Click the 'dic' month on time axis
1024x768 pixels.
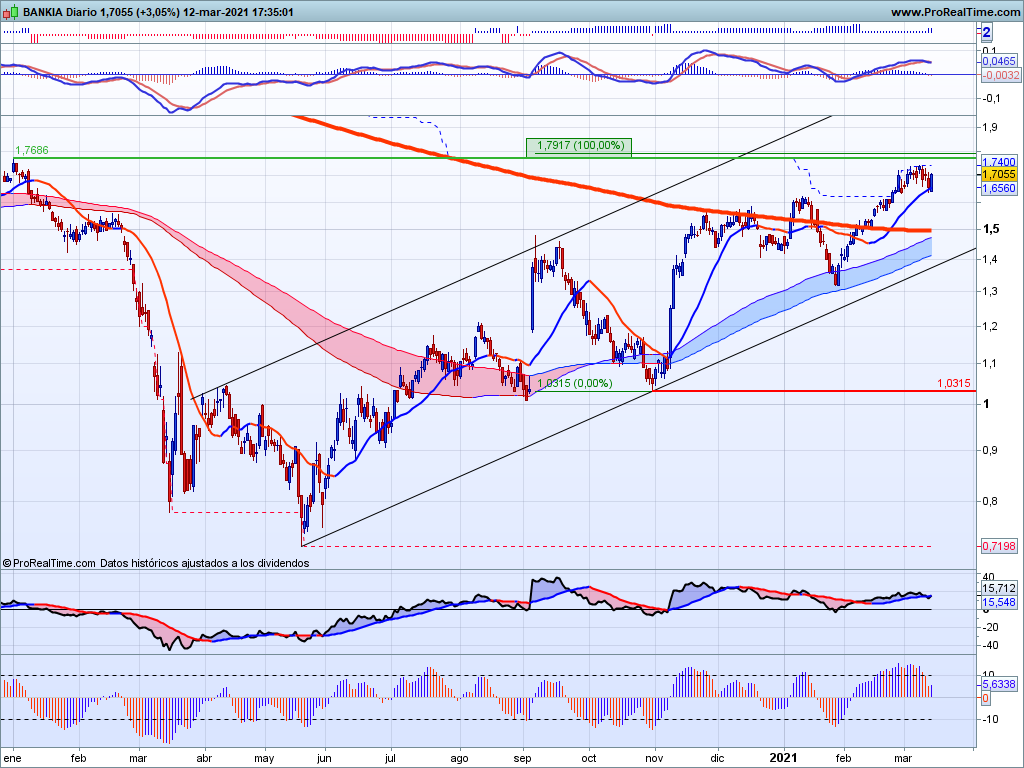click(717, 758)
